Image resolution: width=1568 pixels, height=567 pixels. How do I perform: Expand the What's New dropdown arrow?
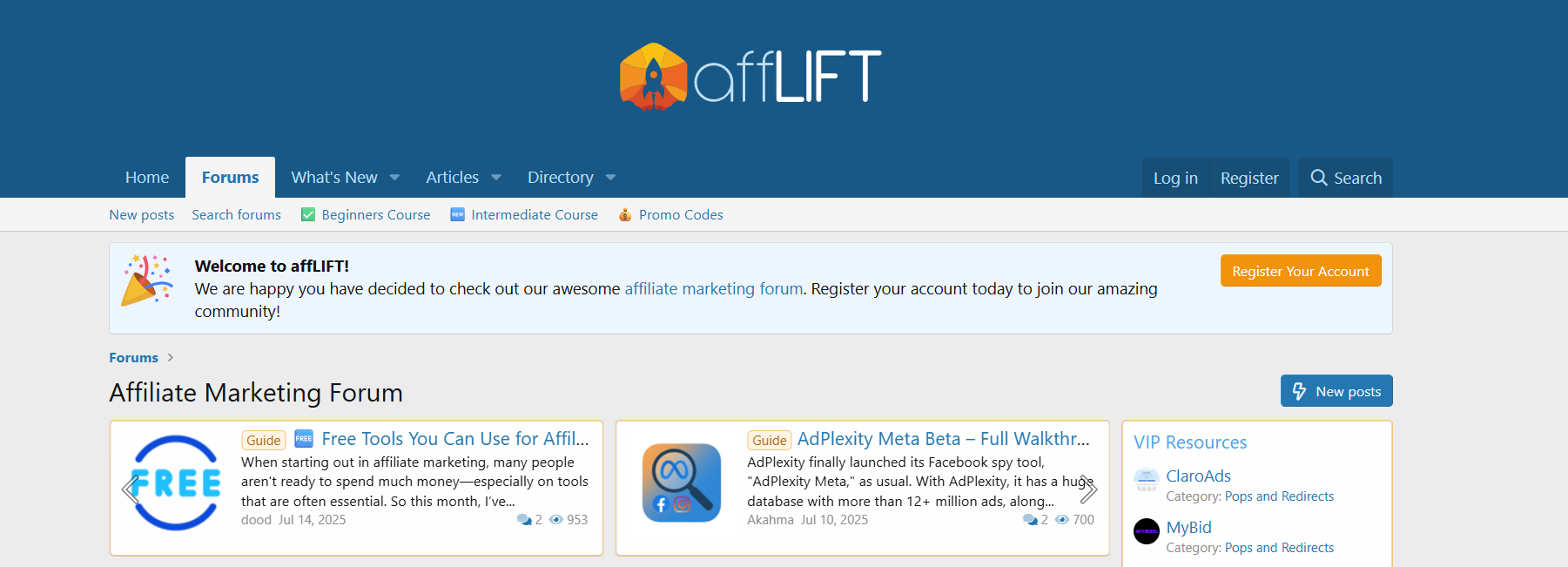point(394,178)
